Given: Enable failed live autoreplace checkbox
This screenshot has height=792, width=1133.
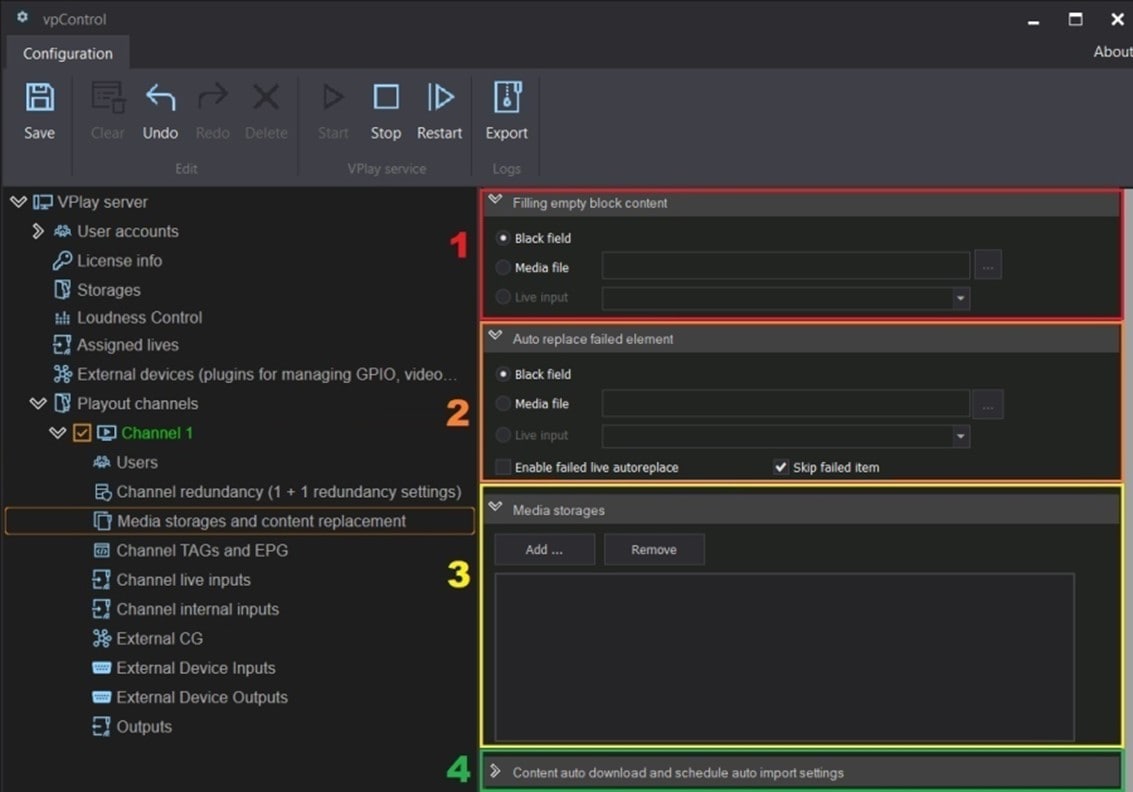Looking at the screenshot, I should point(503,468).
